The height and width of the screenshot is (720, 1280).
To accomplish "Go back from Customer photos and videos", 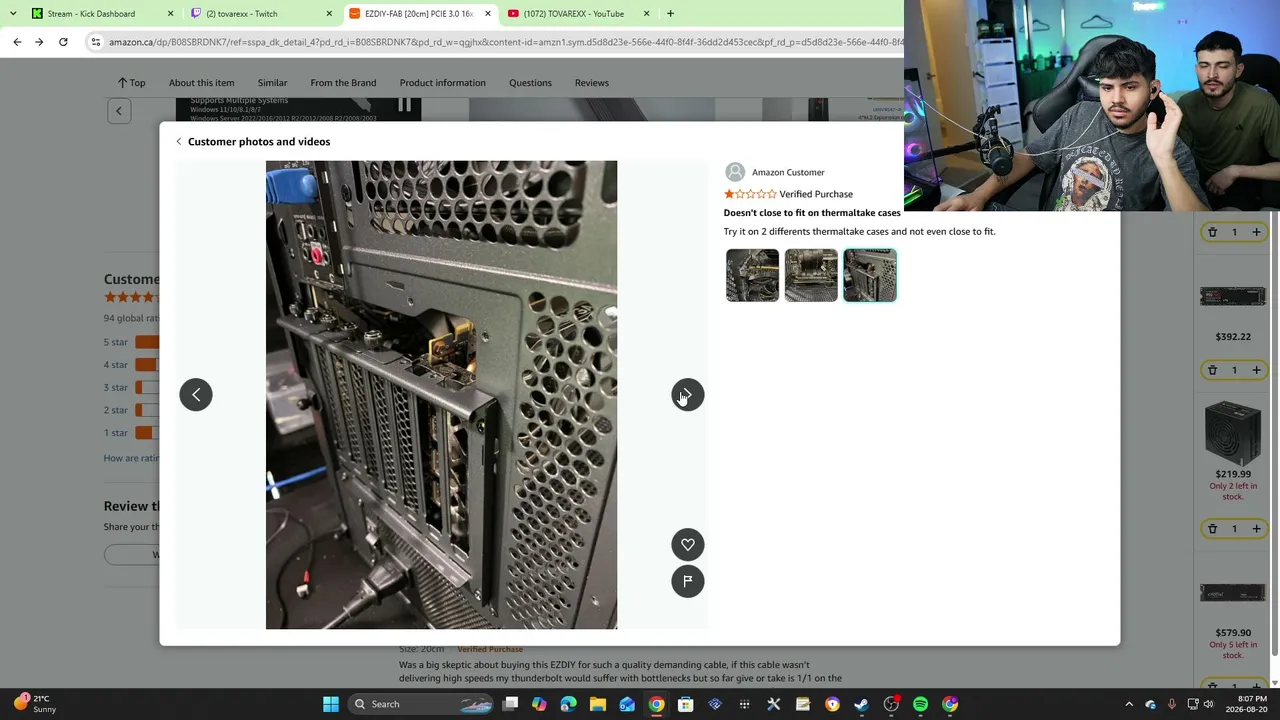I will coord(179,142).
